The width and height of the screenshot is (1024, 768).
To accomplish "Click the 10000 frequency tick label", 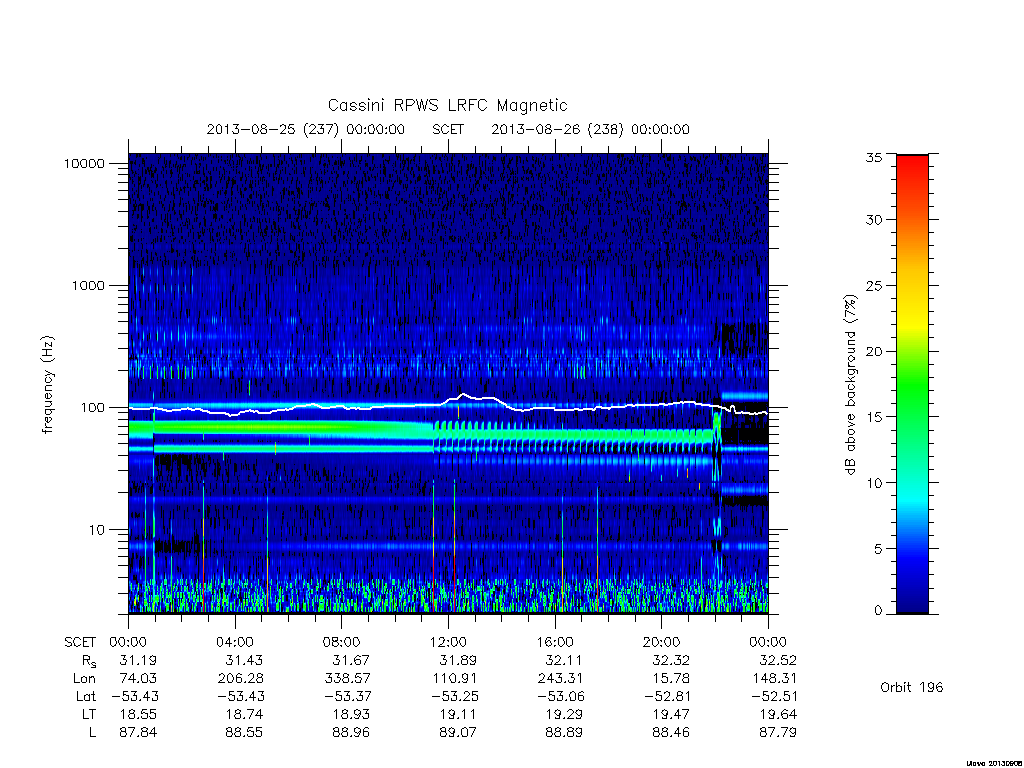I will click(x=84, y=163).
